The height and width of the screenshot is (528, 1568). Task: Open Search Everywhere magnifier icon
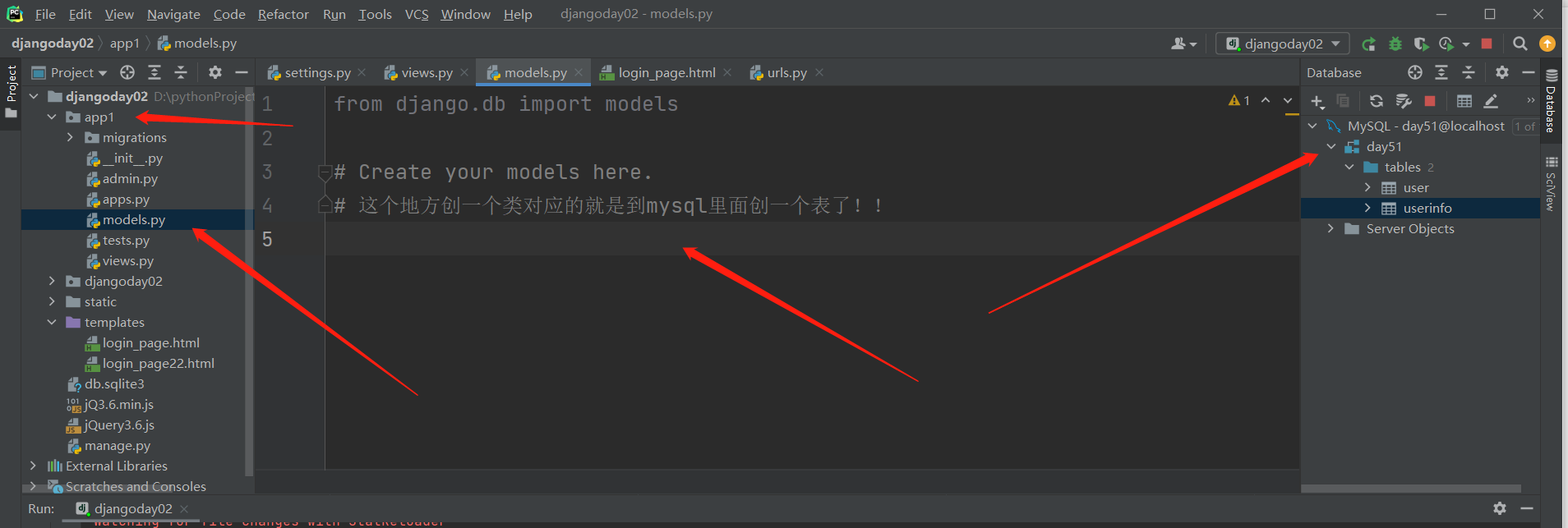click(x=1520, y=44)
